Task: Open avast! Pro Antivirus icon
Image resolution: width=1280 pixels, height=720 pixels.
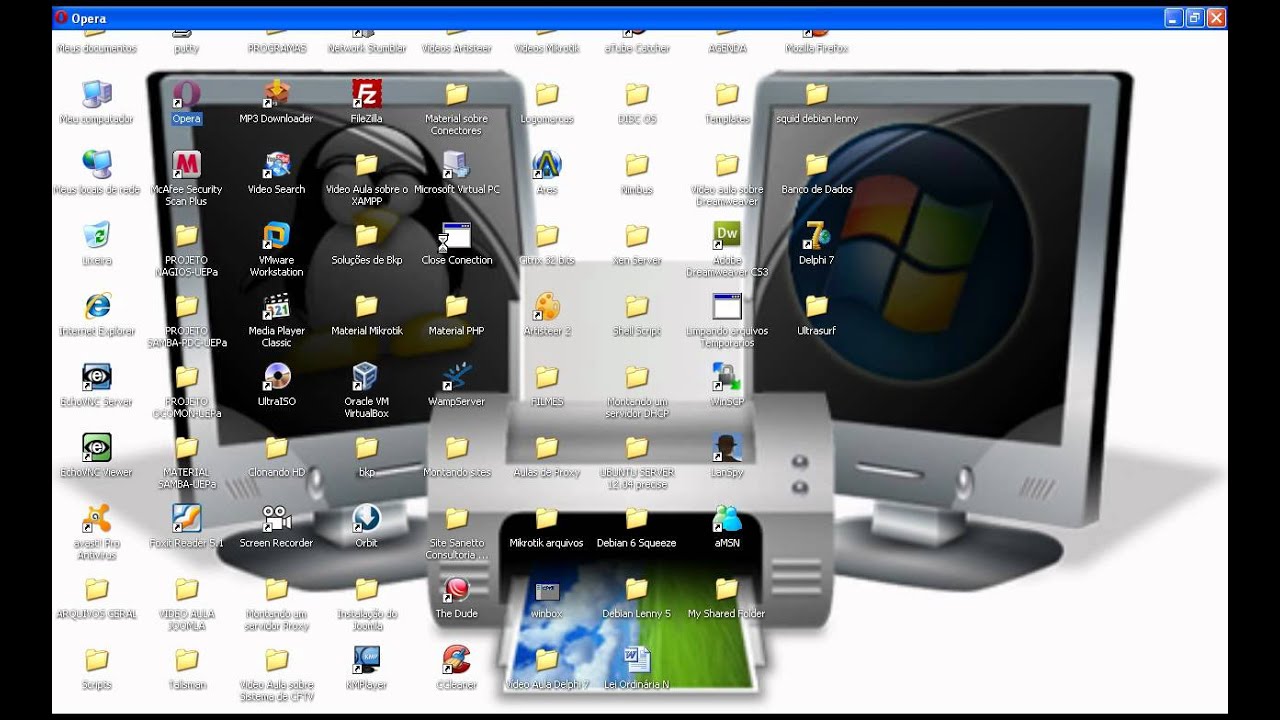Action: [97, 520]
